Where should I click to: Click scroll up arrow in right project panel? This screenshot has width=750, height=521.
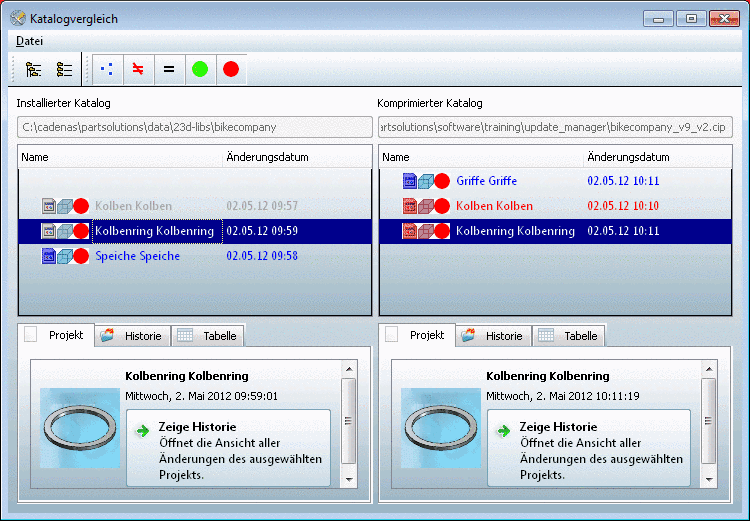click(709, 369)
